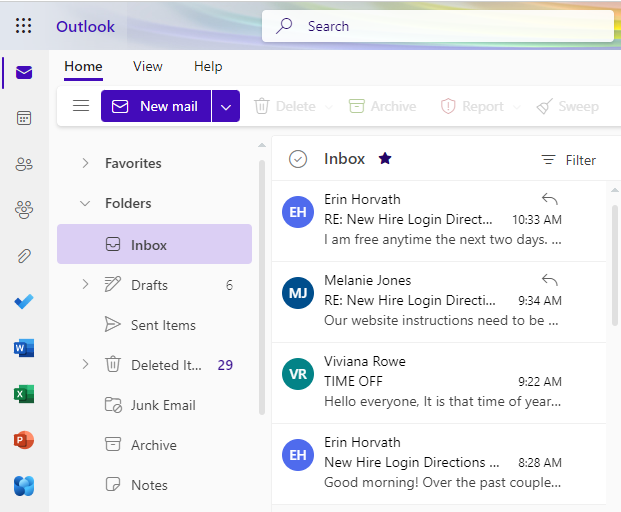Screen dimensions: 621x512
Task: Open the blue Viva app icon
Action: (24, 486)
